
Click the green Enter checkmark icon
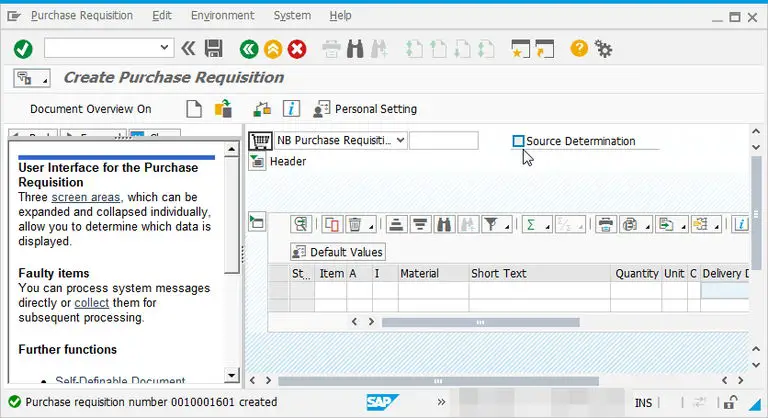(x=23, y=49)
